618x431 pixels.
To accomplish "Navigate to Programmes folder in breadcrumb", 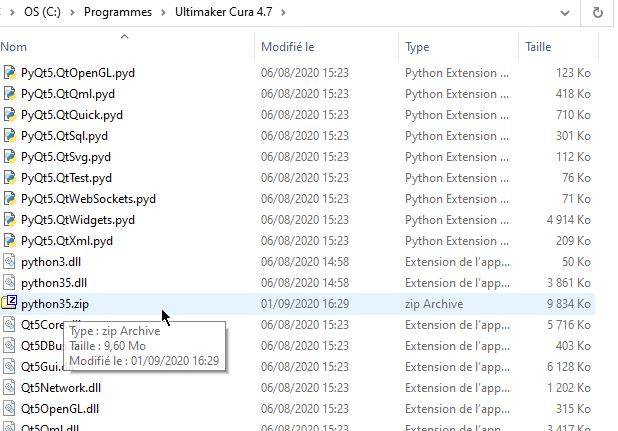I will tap(118, 12).
